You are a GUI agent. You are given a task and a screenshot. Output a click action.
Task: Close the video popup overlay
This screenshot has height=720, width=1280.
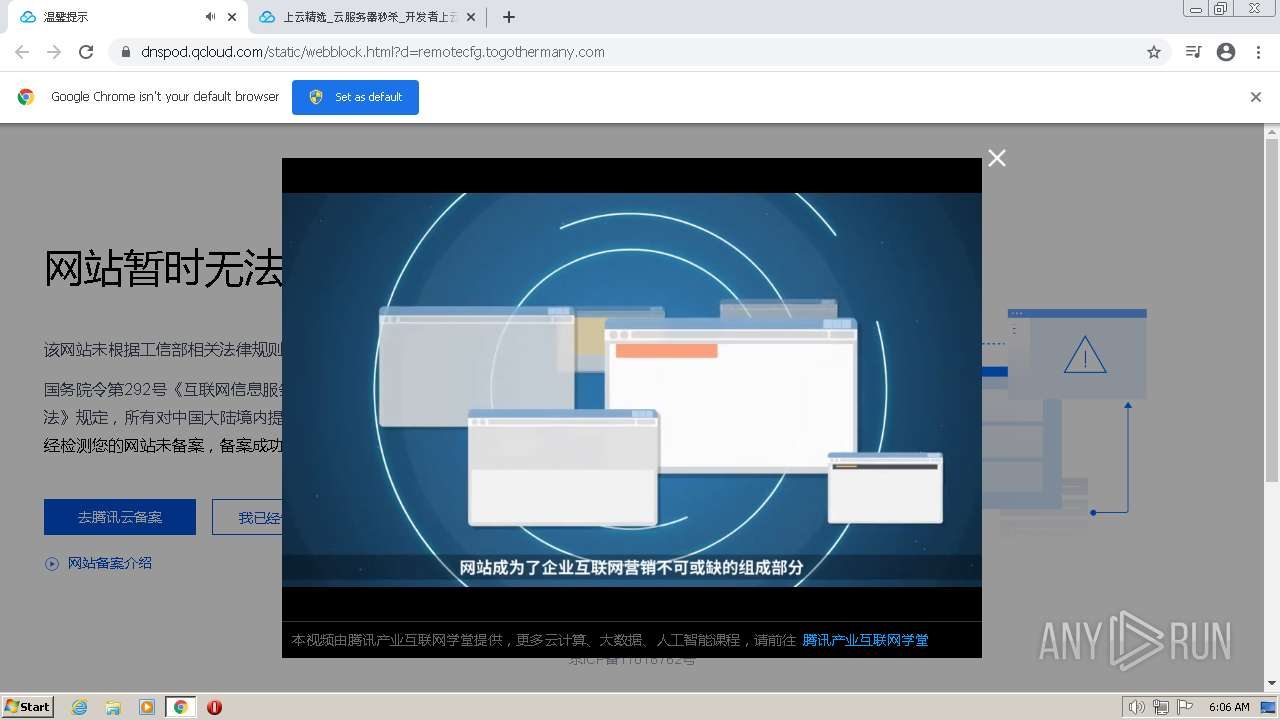pyautogui.click(x=997, y=158)
